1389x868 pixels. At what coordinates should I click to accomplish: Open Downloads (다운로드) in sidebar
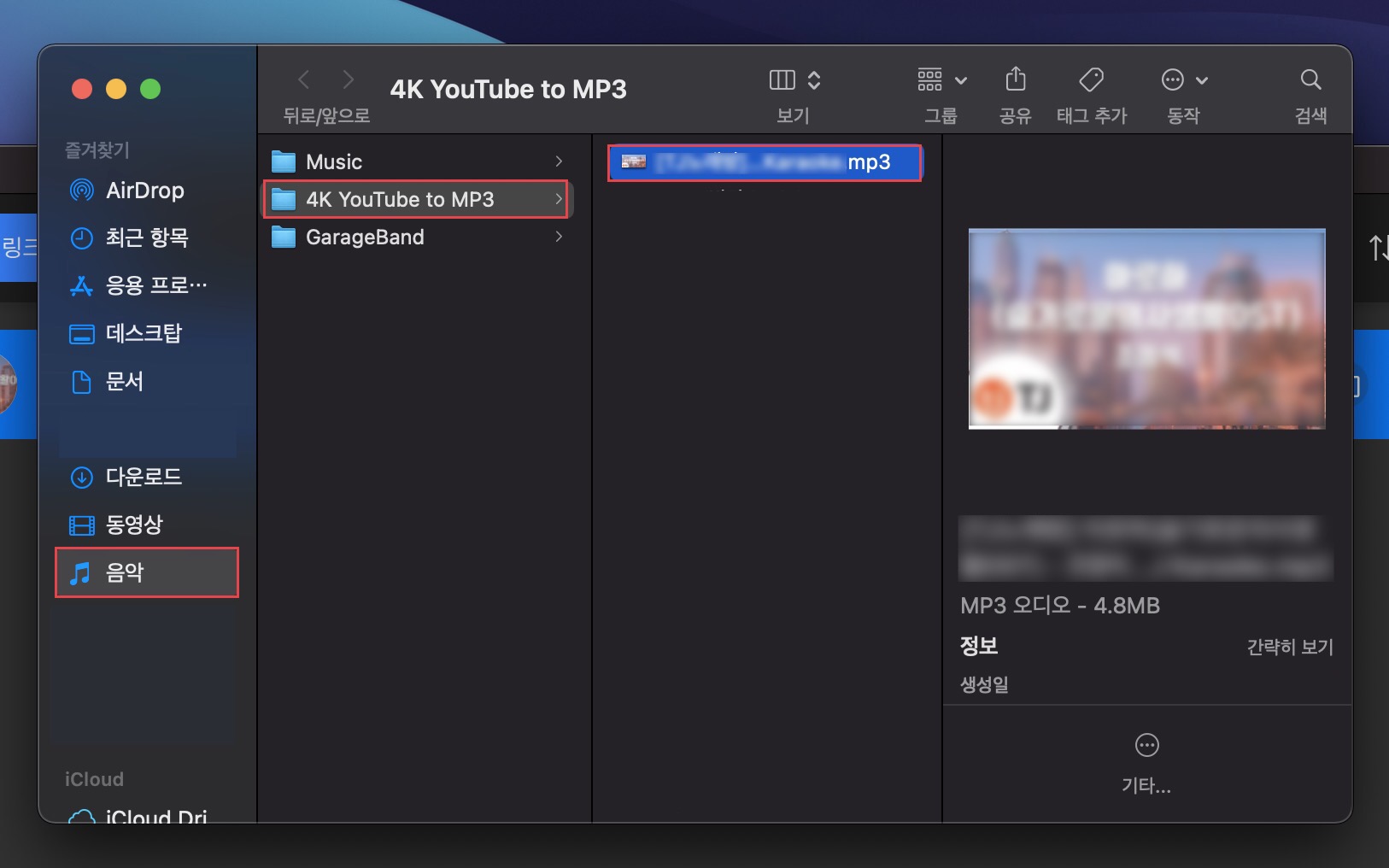click(146, 477)
